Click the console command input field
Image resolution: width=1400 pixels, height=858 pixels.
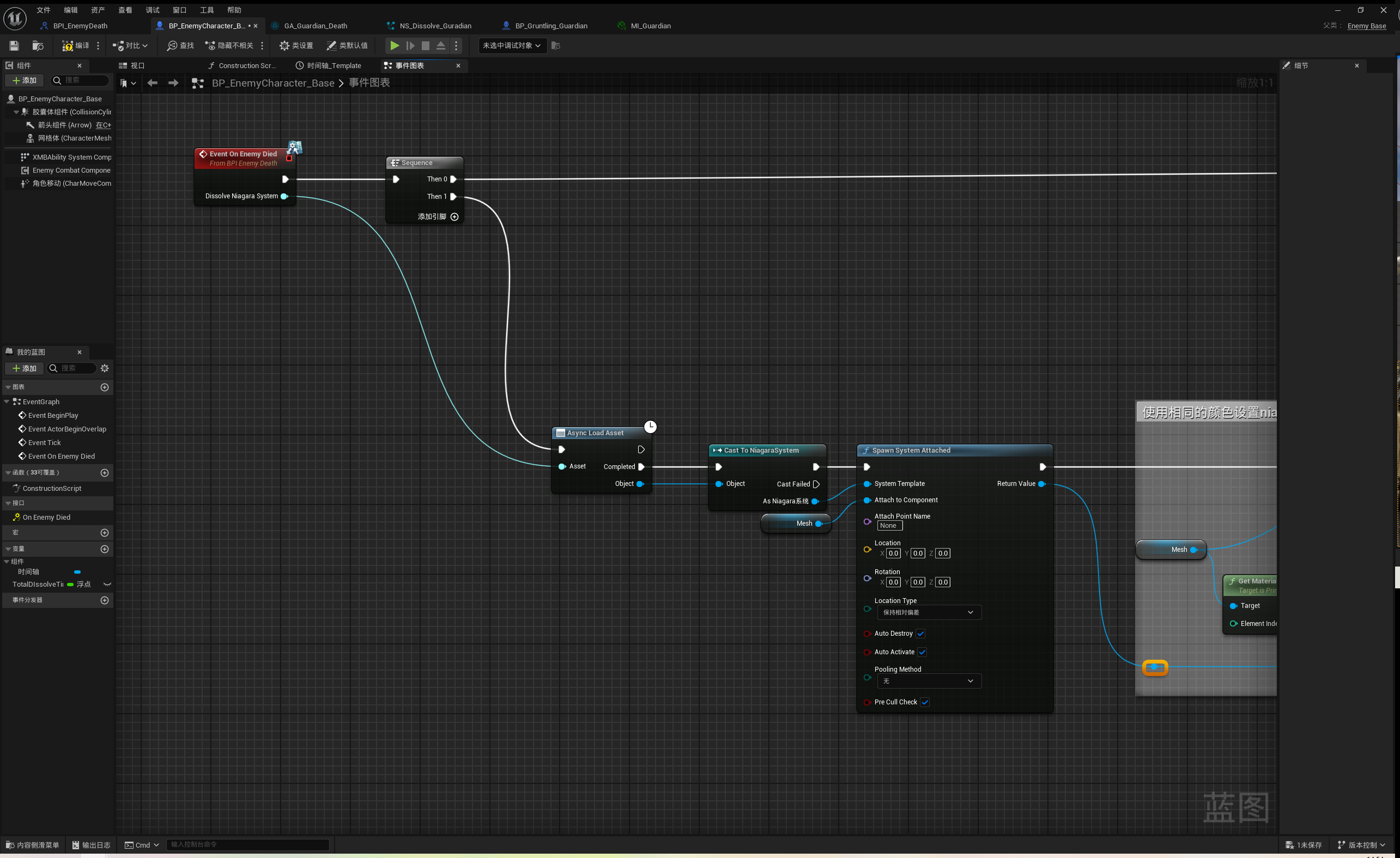click(x=248, y=844)
